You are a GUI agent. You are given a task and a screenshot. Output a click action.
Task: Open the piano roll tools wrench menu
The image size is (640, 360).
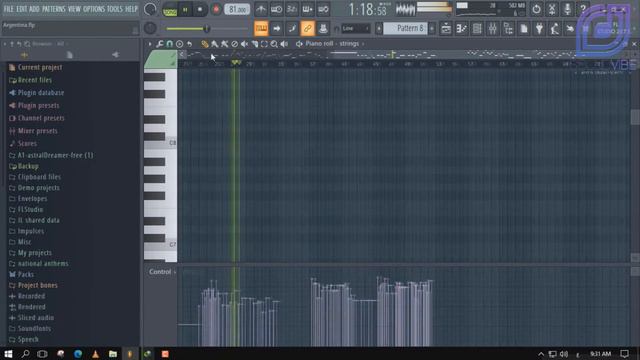pyautogui.click(x=160, y=44)
